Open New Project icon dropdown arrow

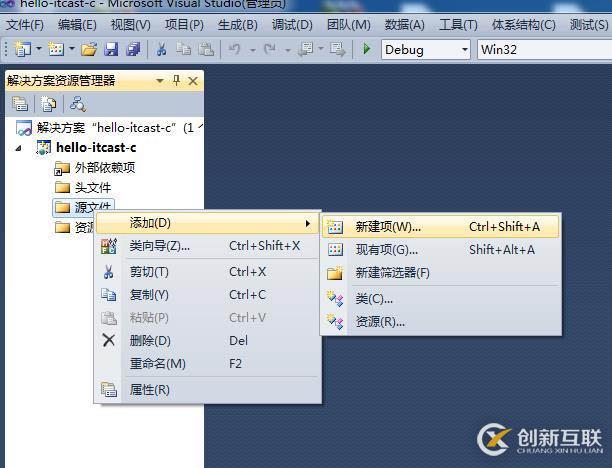coord(39,49)
